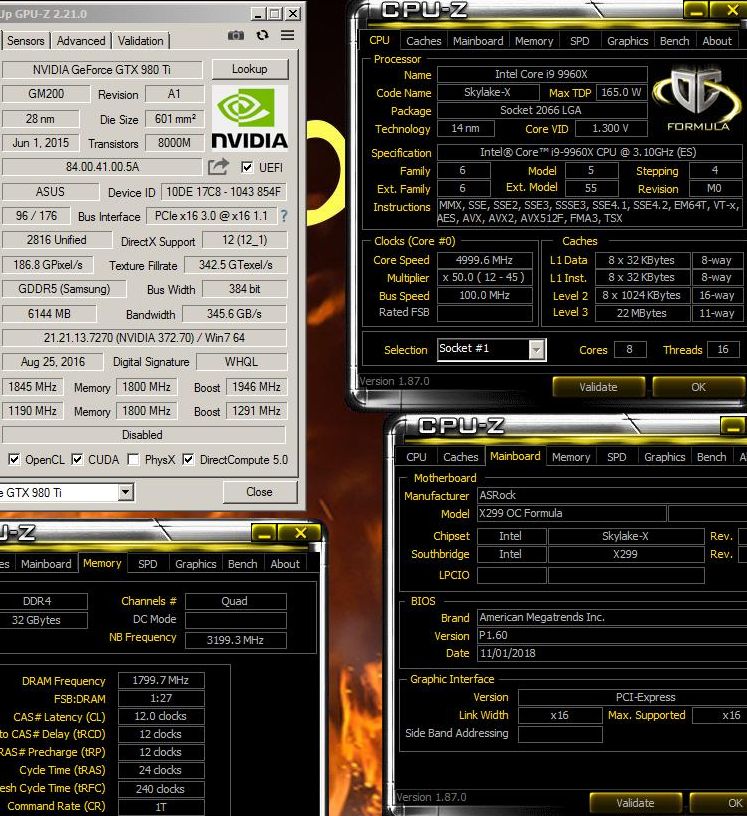The image size is (747, 816).
Task: Toggle the UEFI checkbox
Action: click(247, 167)
